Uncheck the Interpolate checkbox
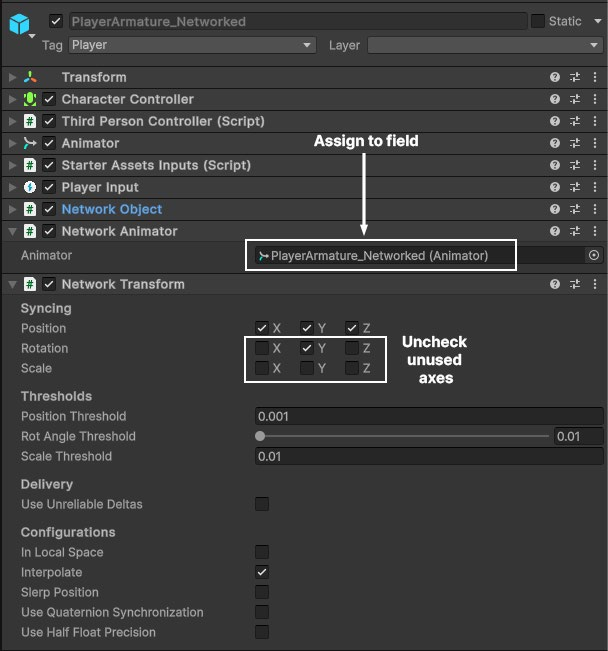 coord(262,572)
